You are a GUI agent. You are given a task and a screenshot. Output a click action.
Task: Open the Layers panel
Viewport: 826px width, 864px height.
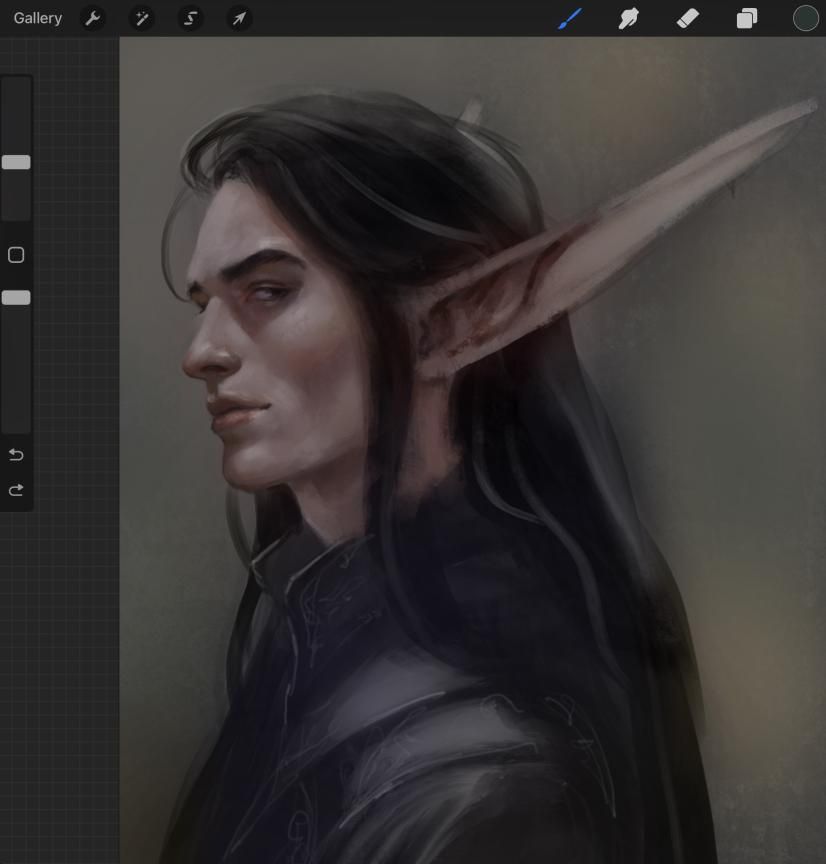[x=747, y=18]
